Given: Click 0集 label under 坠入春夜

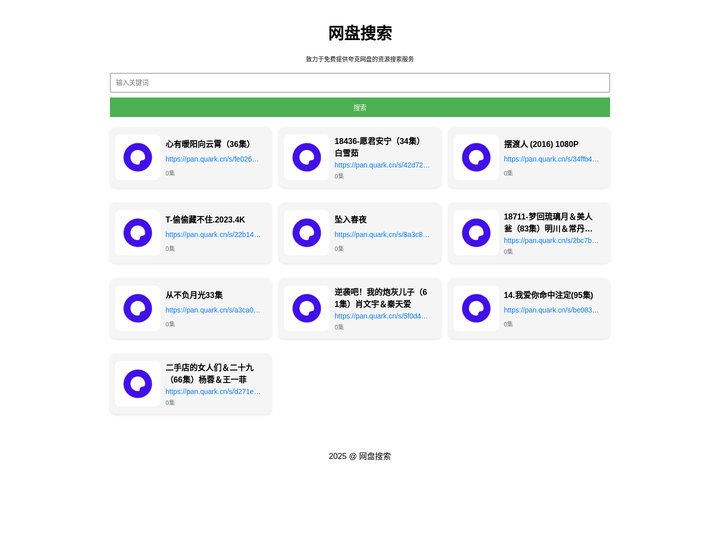Looking at the screenshot, I should (x=339, y=248).
